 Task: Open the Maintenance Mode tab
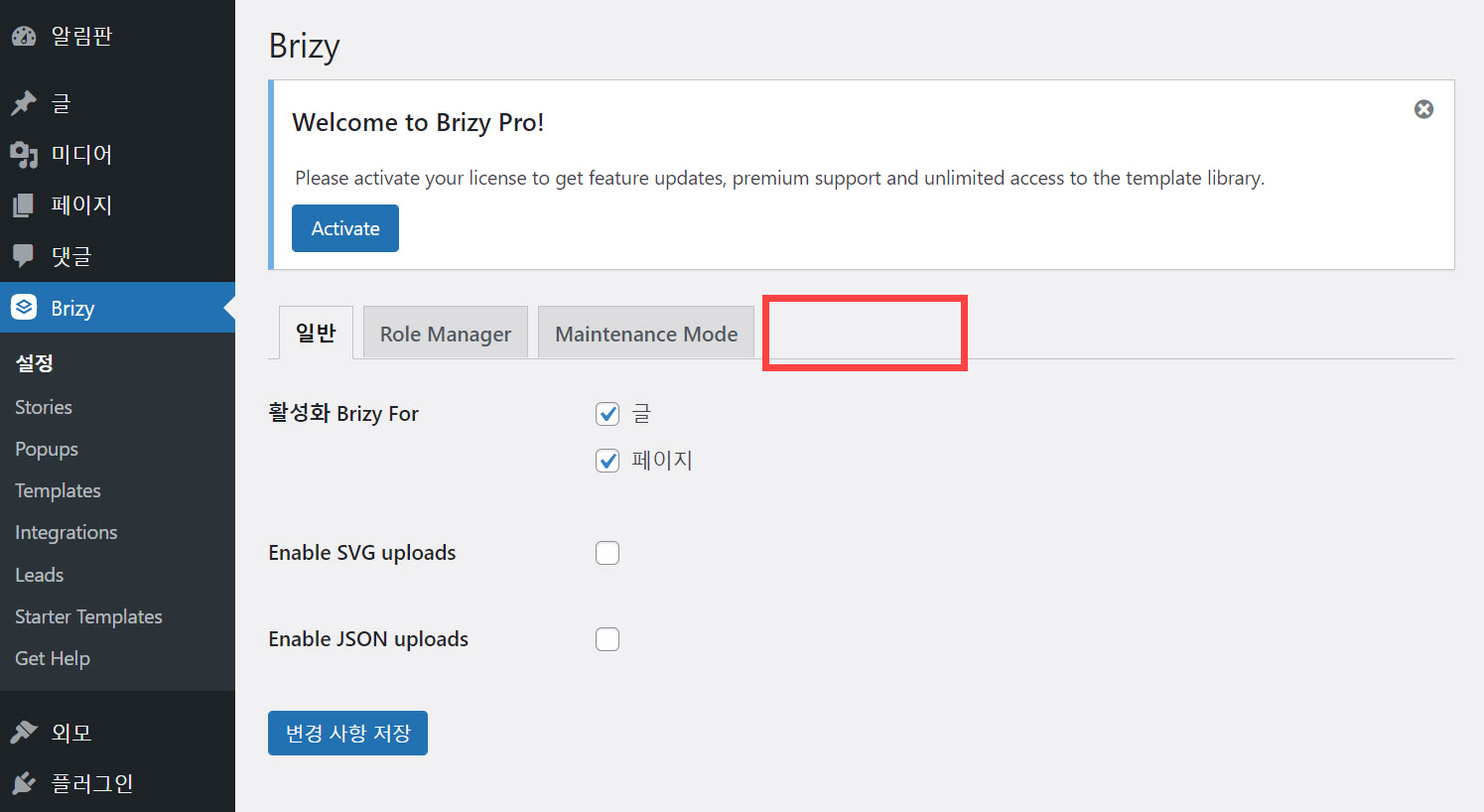(646, 333)
